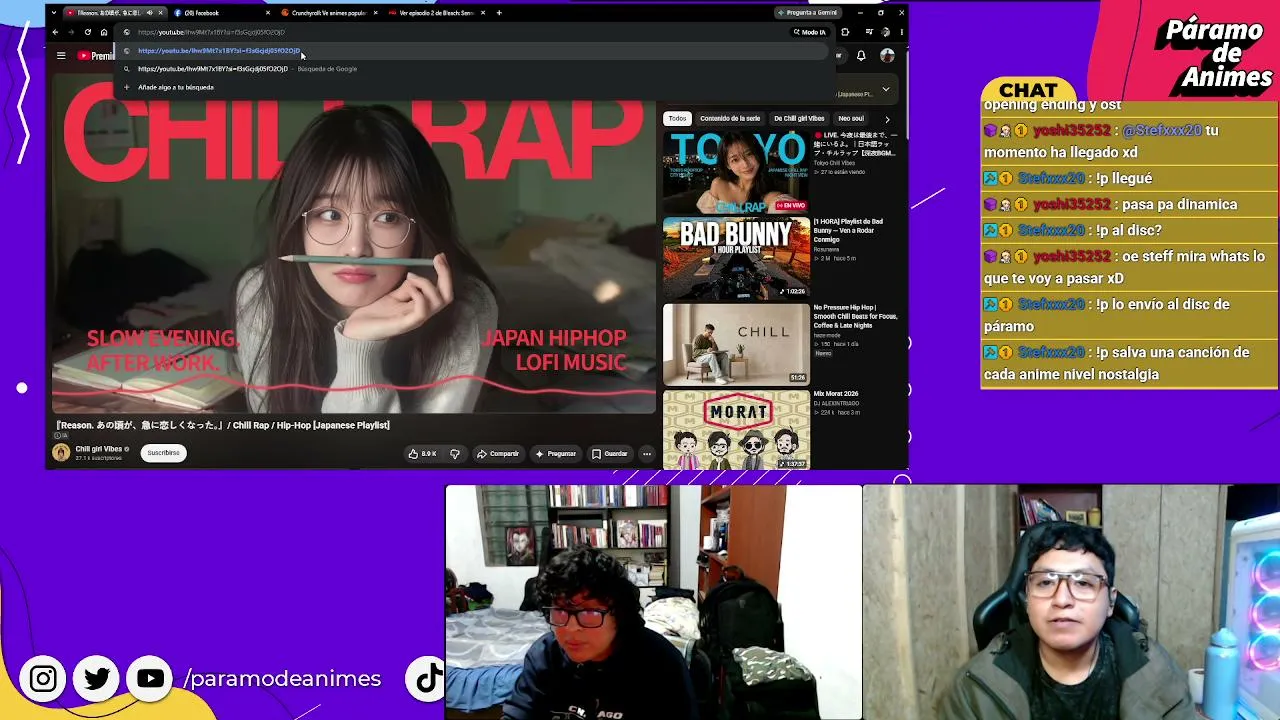Click the Twitter bird icon in the overlay

pos(97,679)
